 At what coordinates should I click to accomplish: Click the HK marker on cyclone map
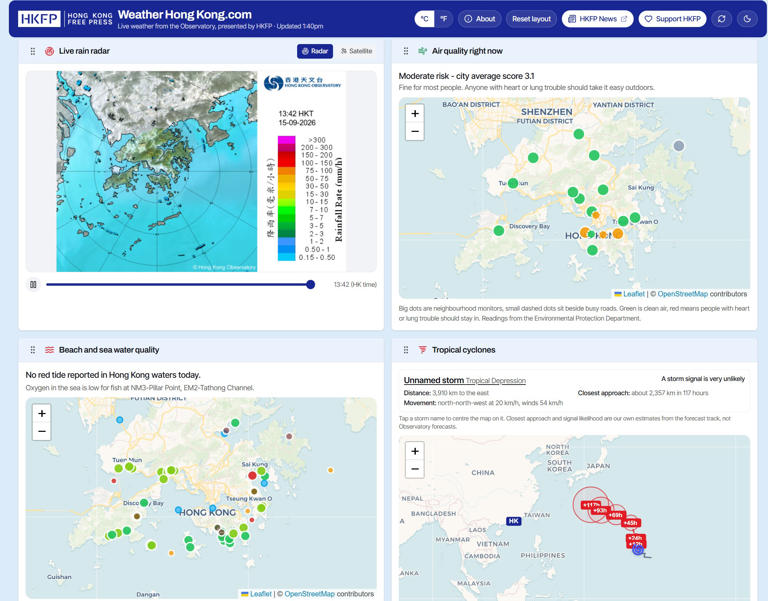[x=513, y=521]
